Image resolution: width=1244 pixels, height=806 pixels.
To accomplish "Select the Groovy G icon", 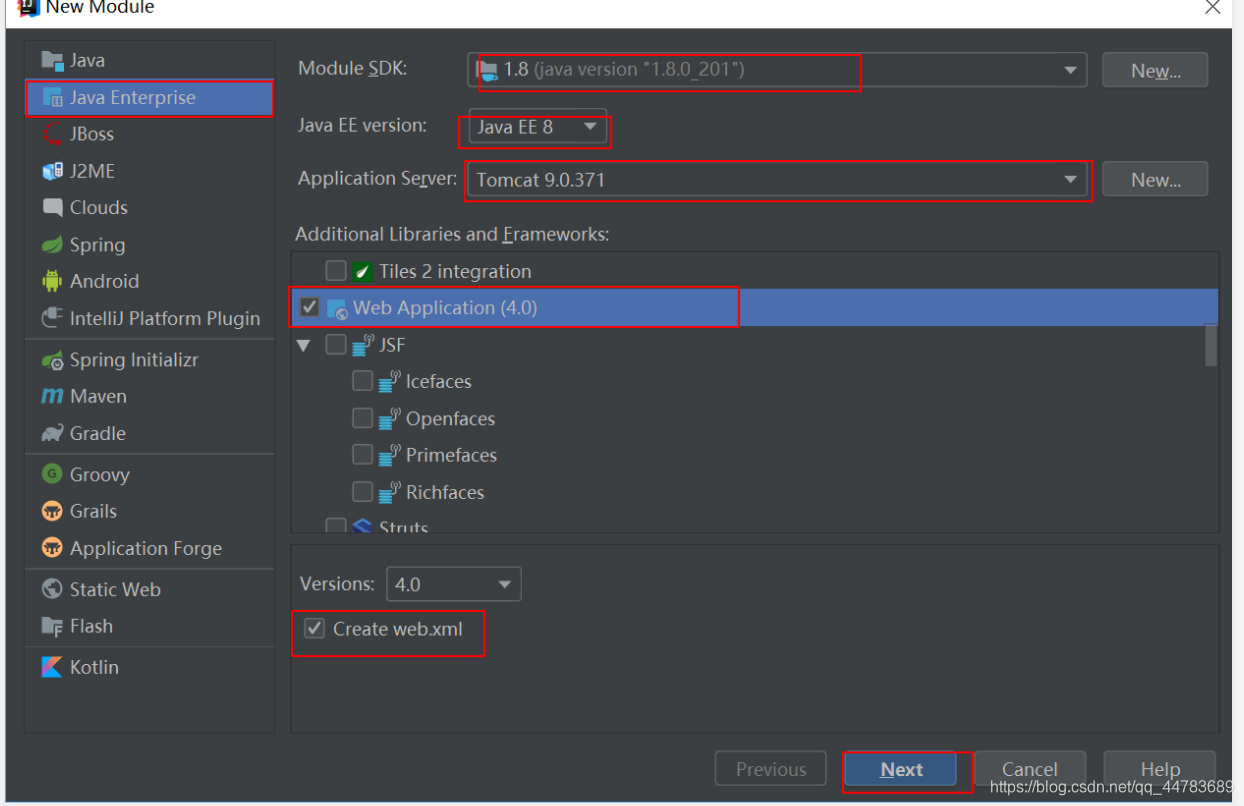I will coord(52,474).
